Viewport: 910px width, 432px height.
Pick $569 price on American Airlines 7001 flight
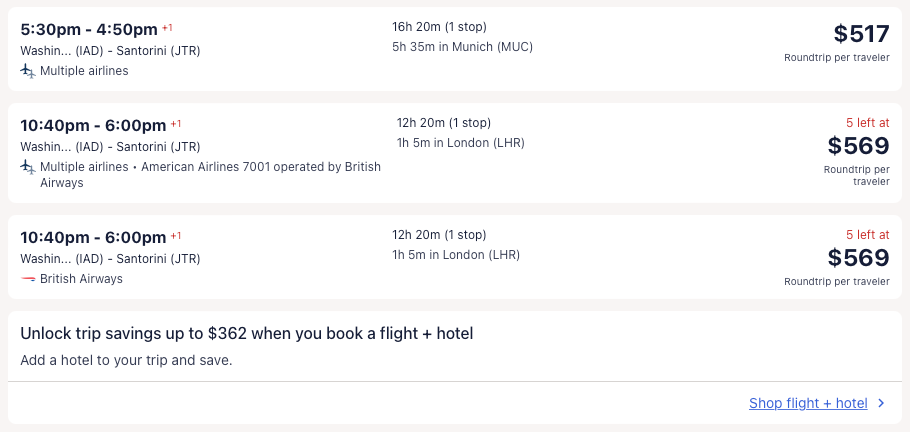858,146
